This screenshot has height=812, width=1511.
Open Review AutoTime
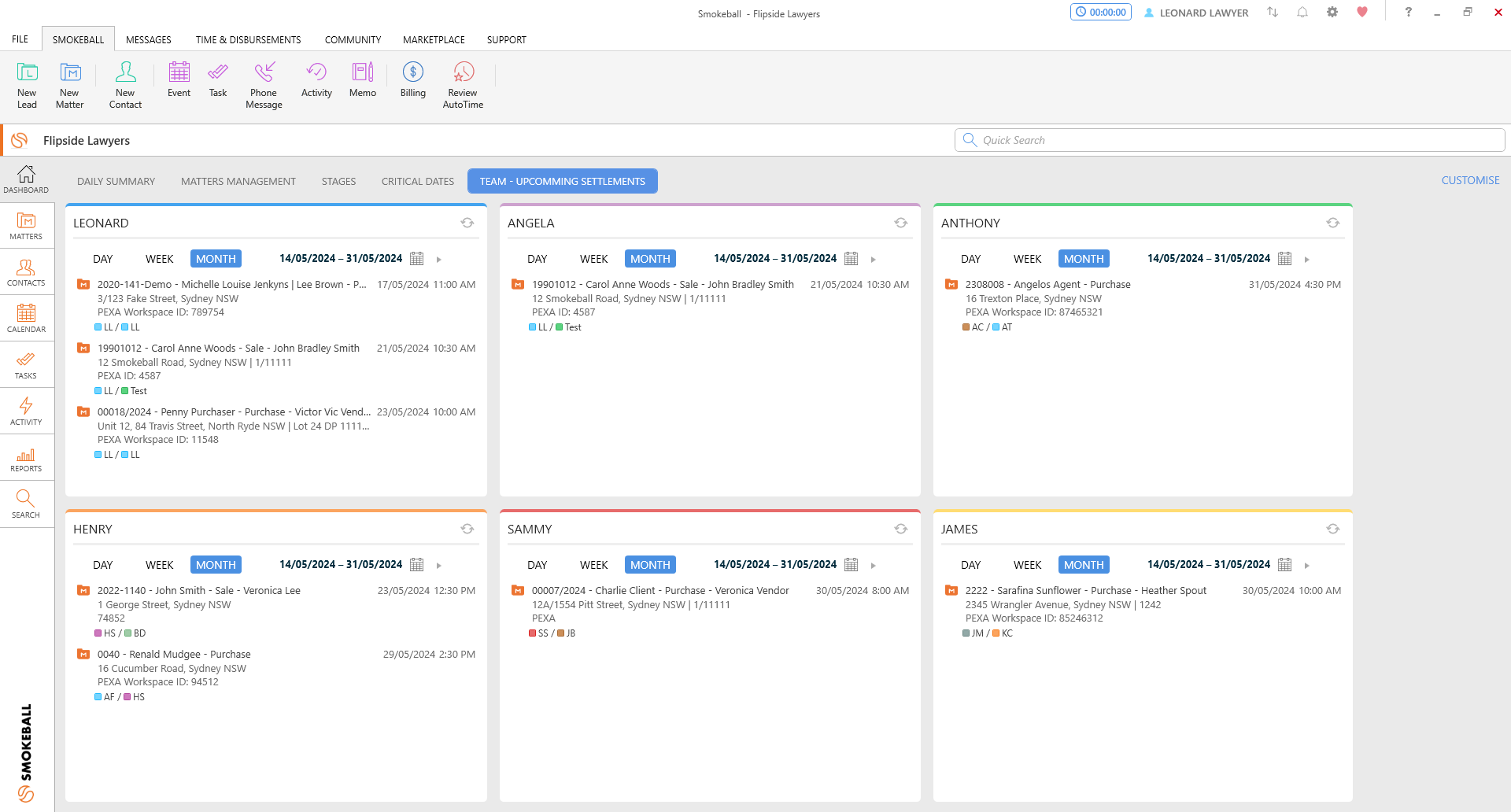[x=463, y=85]
